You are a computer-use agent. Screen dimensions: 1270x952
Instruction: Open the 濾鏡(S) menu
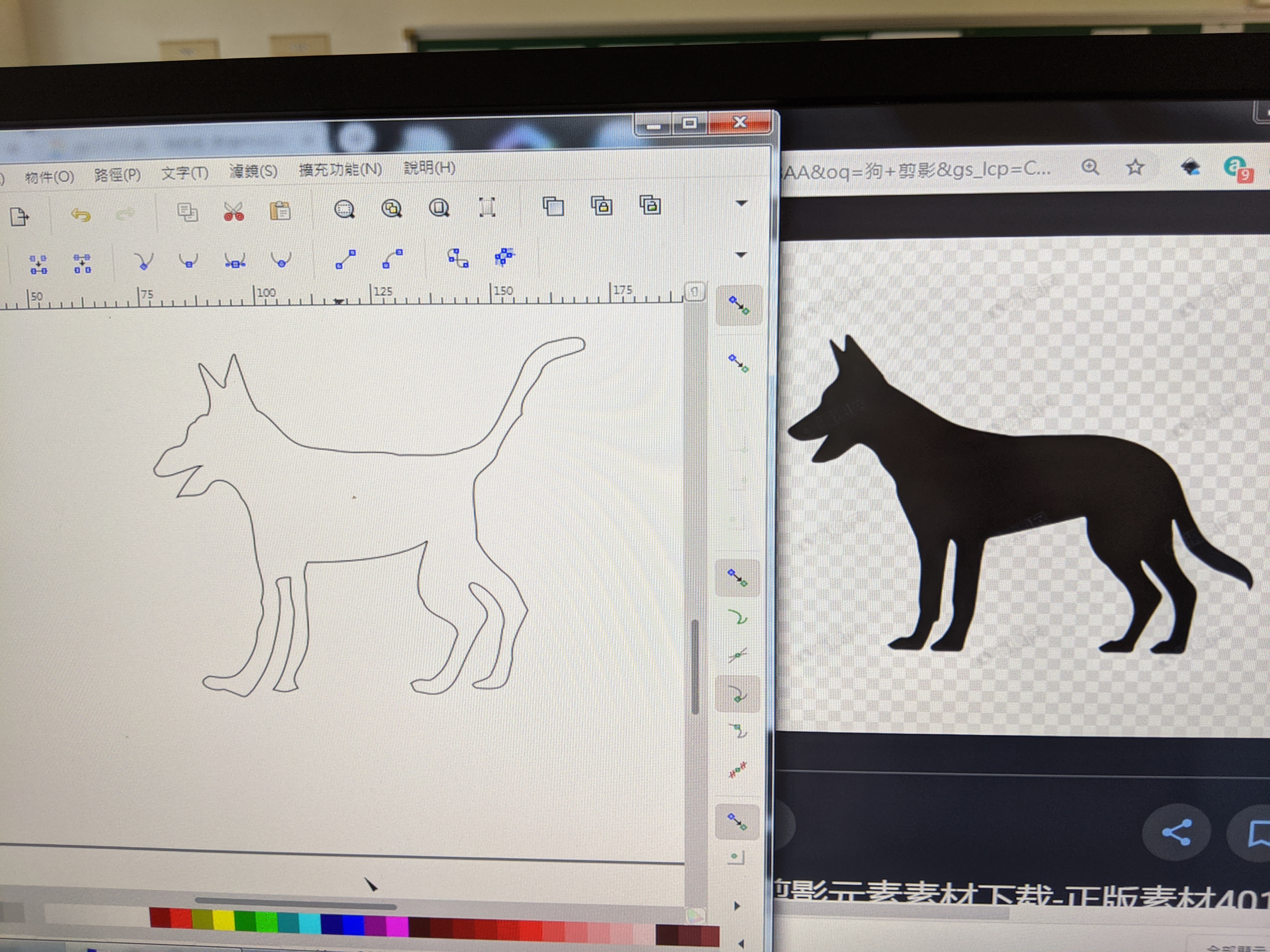pyautogui.click(x=253, y=171)
